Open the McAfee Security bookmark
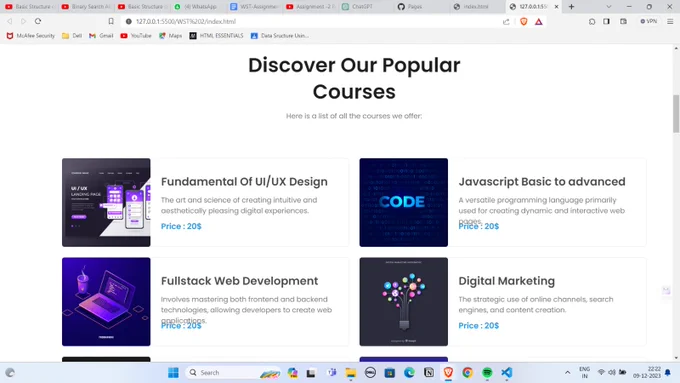The height and width of the screenshot is (383, 680). pos(30,36)
